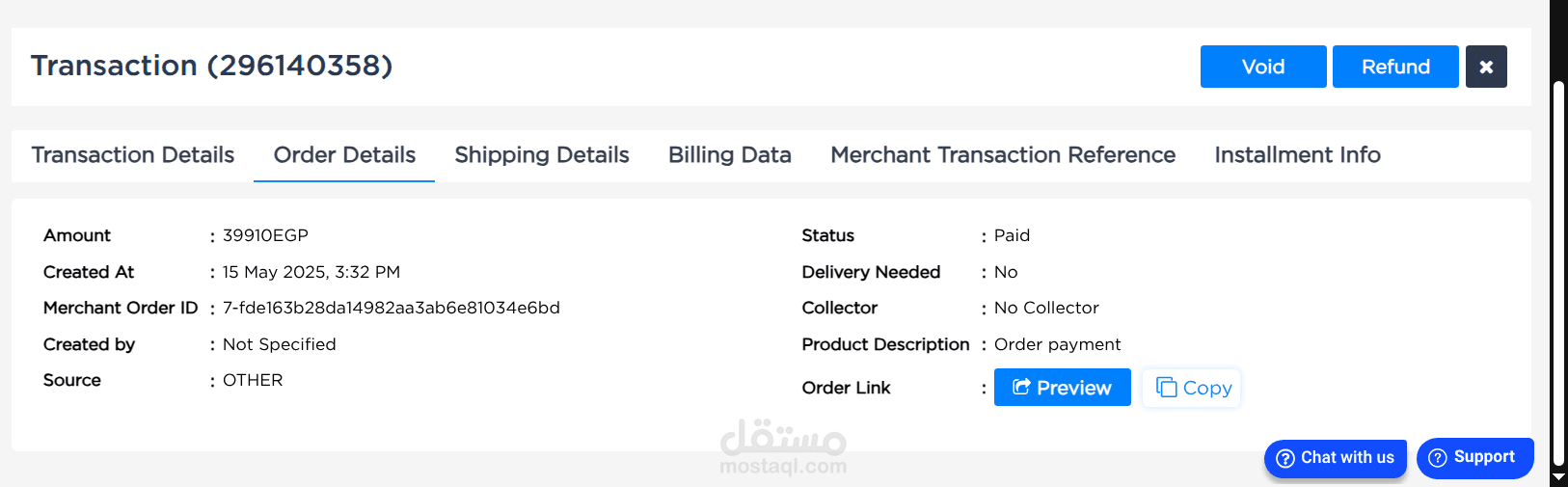Image resolution: width=1568 pixels, height=487 pixels.
Task: Click the 39910EGP amount value
Action: [x=265, y=235]
